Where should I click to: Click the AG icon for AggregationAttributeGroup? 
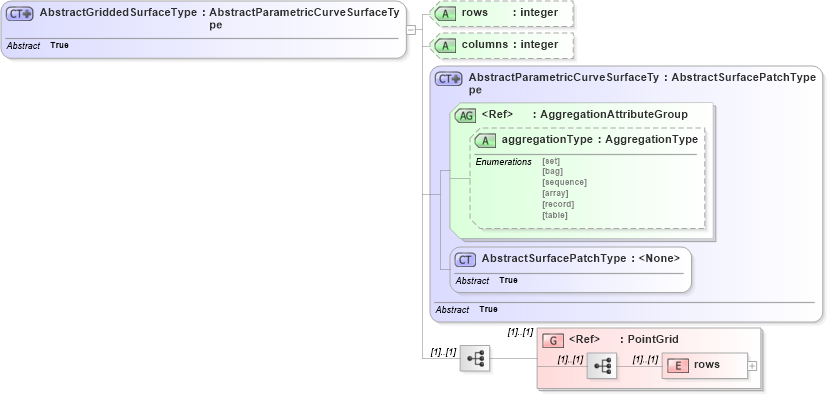(465, 116)
